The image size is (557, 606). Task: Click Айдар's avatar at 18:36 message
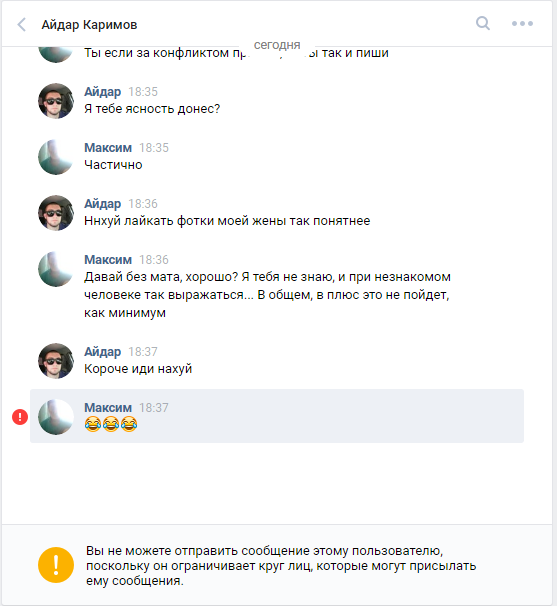pos(56,213)
